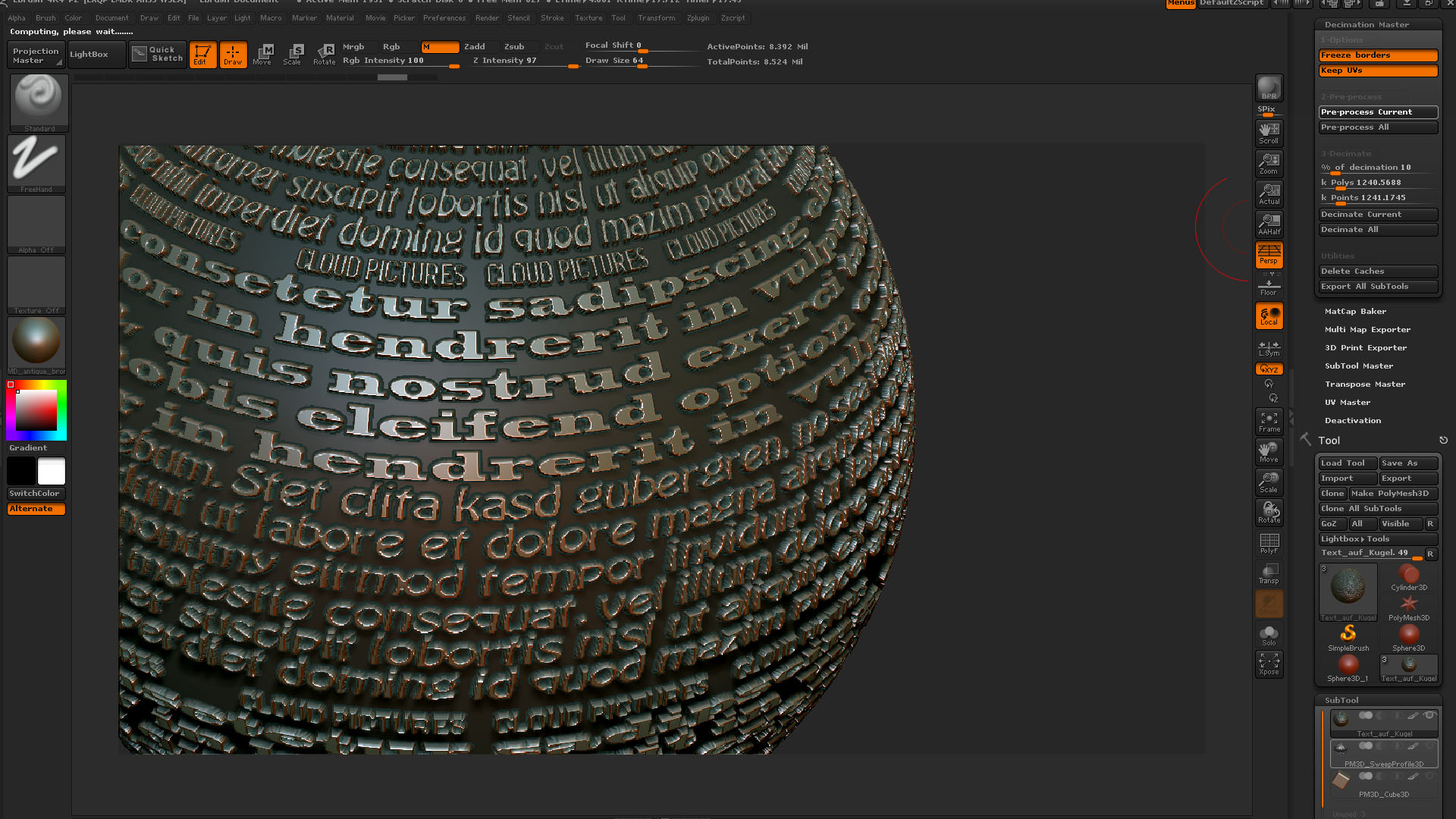Click the Frame icon
This screenshot has width=1456, height=819.
[x=1269, y=422]
